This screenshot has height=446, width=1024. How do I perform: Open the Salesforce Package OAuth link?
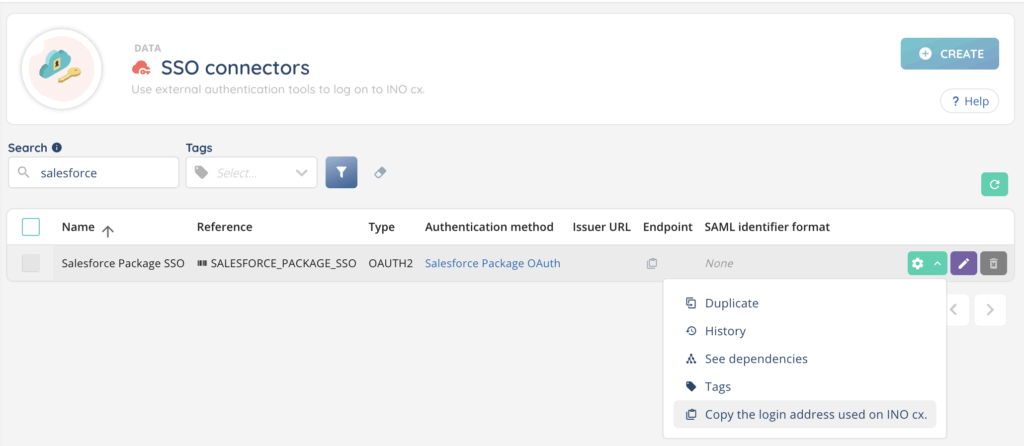492,264
